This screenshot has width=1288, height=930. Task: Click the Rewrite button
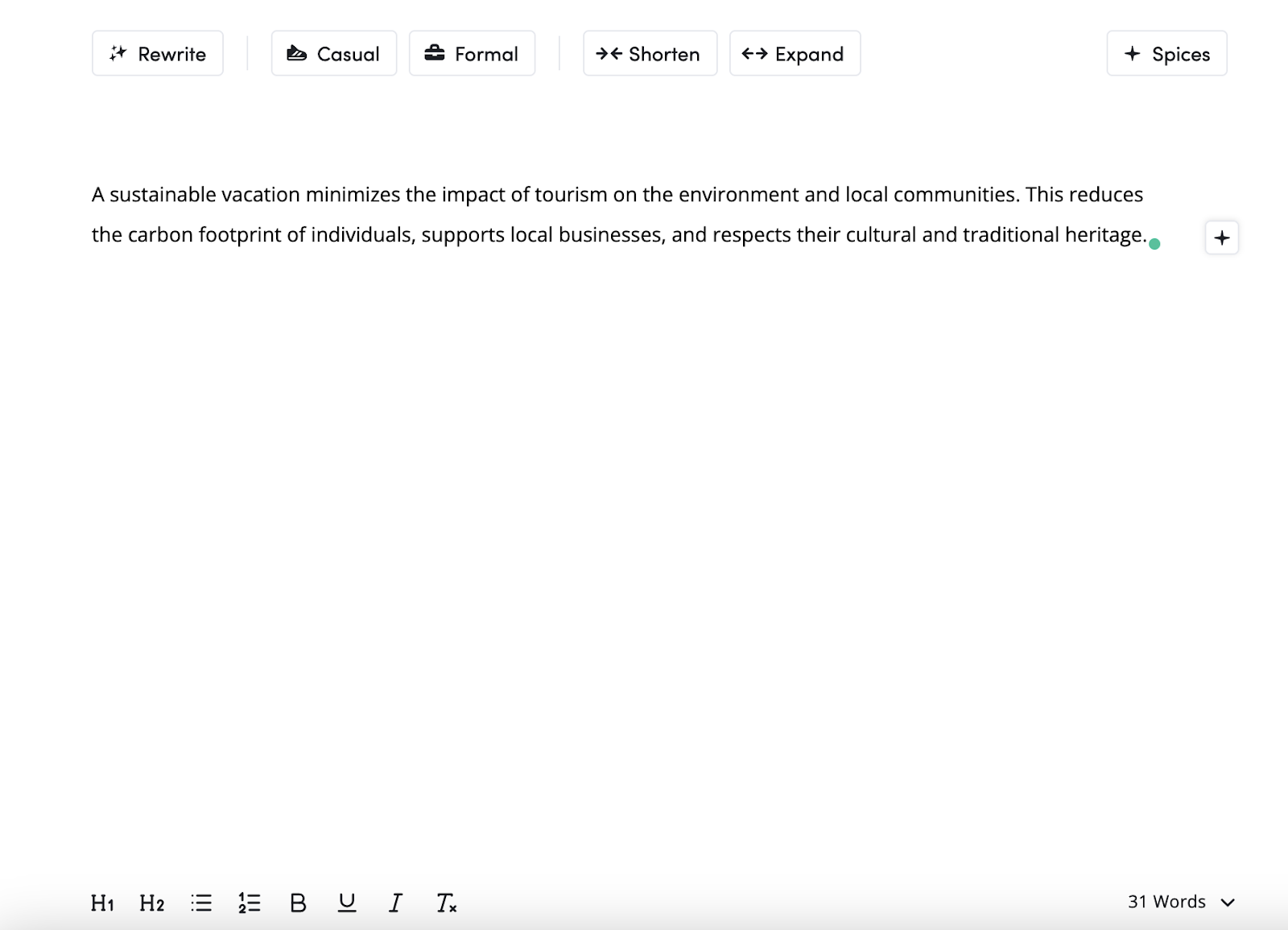coord(158,53)
